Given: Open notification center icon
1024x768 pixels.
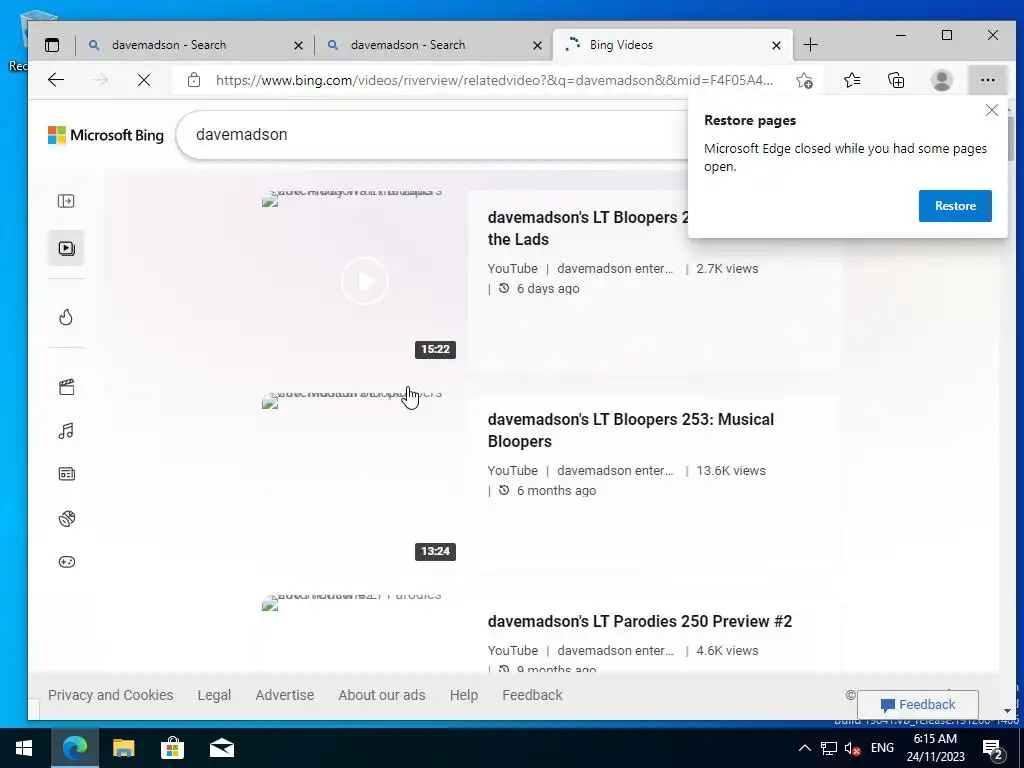Looking at the screenshot, I should [x=993, y=748].
